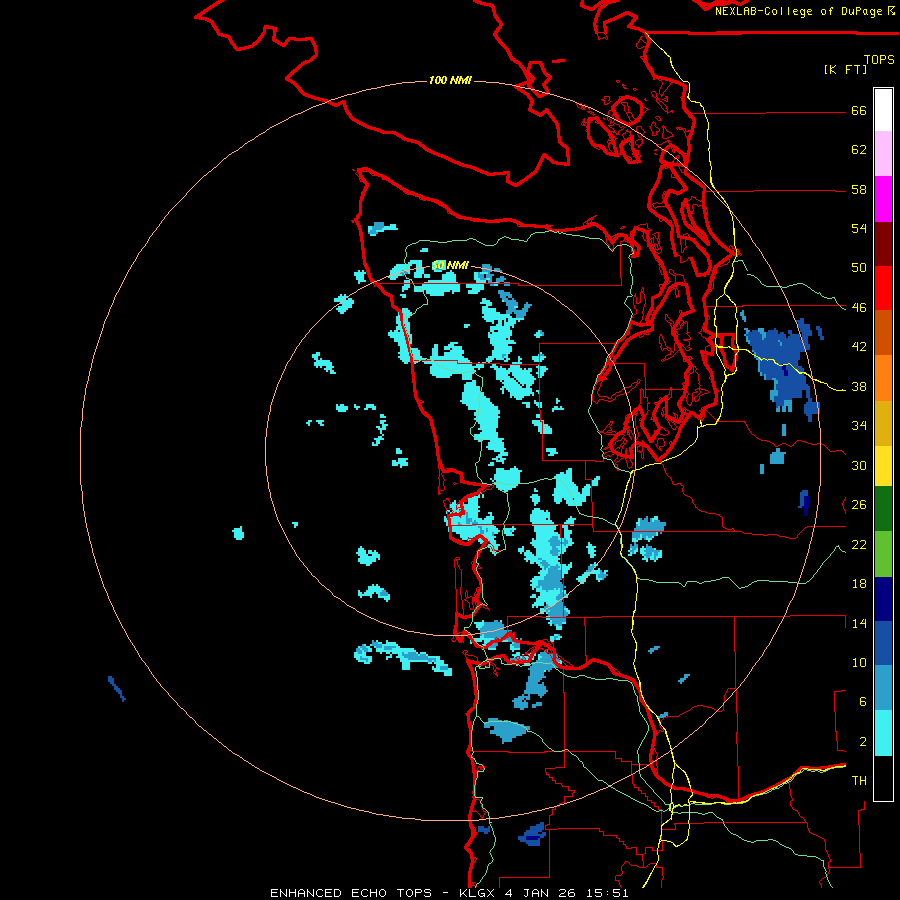This screenshot has width=900, height=900.
Task: Click the ENHANCED ECHO TOPS product title
Action: click(x=351, y=893)
